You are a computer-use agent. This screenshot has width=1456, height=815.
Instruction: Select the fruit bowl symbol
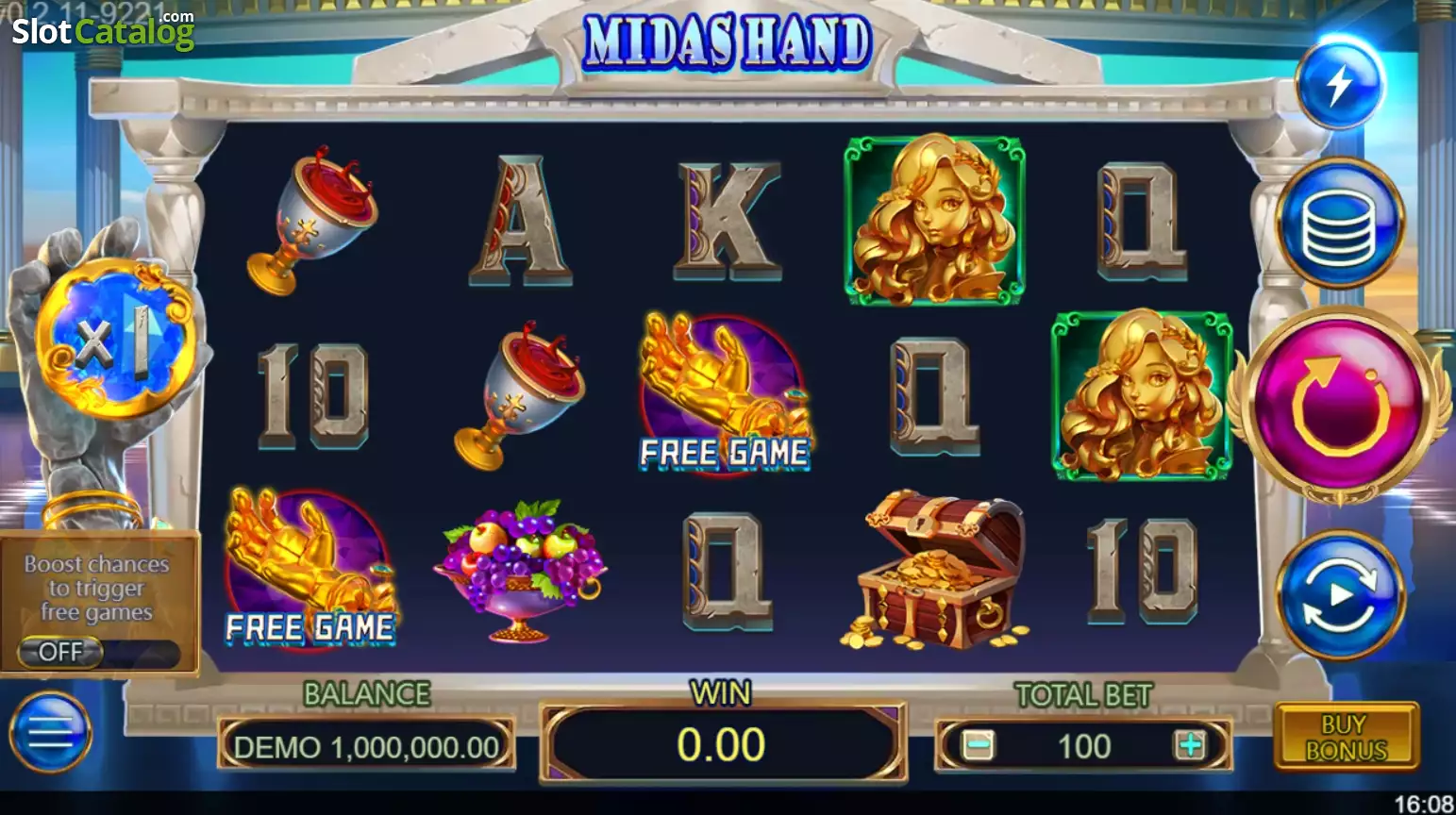520,570
